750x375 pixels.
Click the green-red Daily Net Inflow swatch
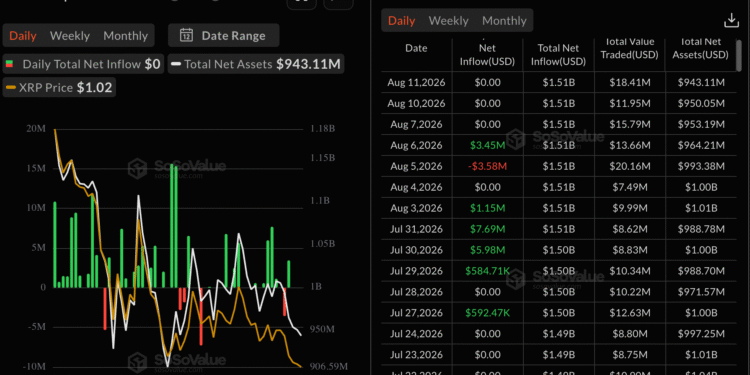click(x=10, y=64)
